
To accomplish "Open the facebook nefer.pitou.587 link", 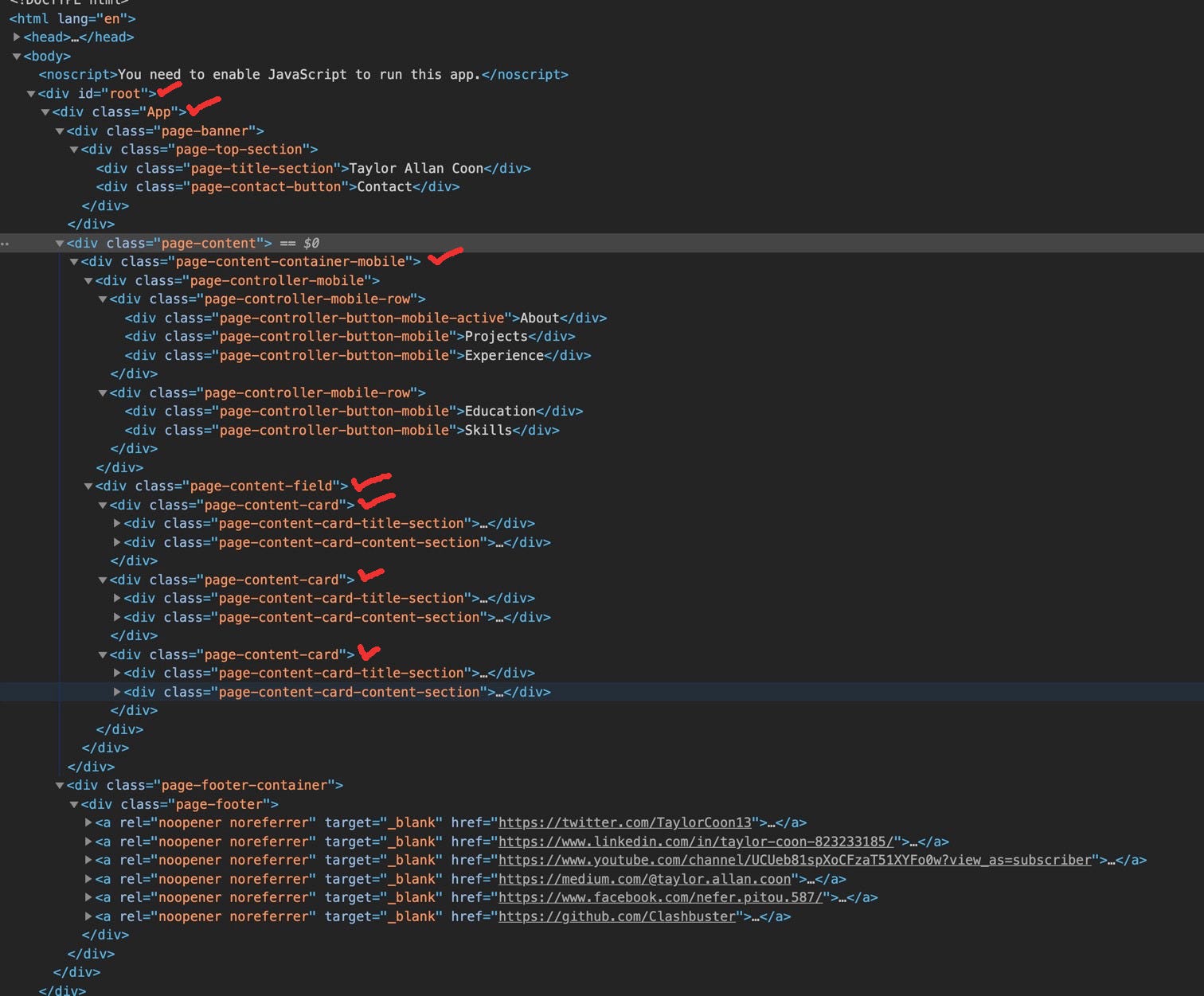I will click(x=661, y=897).
